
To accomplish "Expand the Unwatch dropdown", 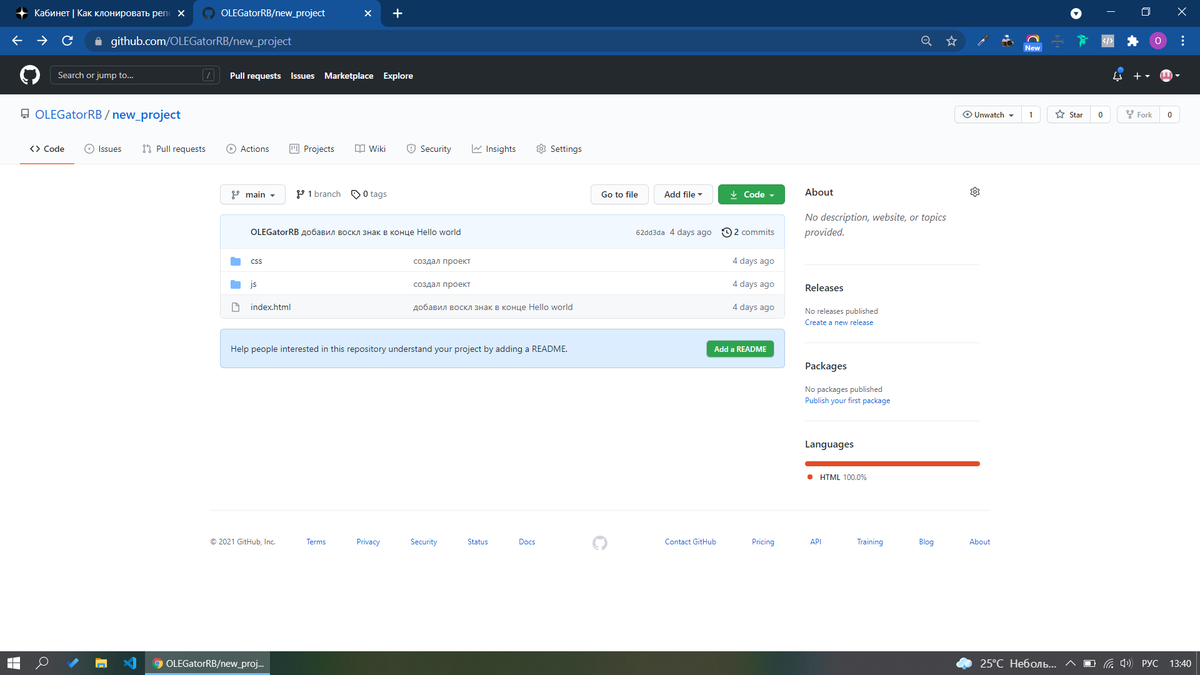I will (x=987, y=115).
